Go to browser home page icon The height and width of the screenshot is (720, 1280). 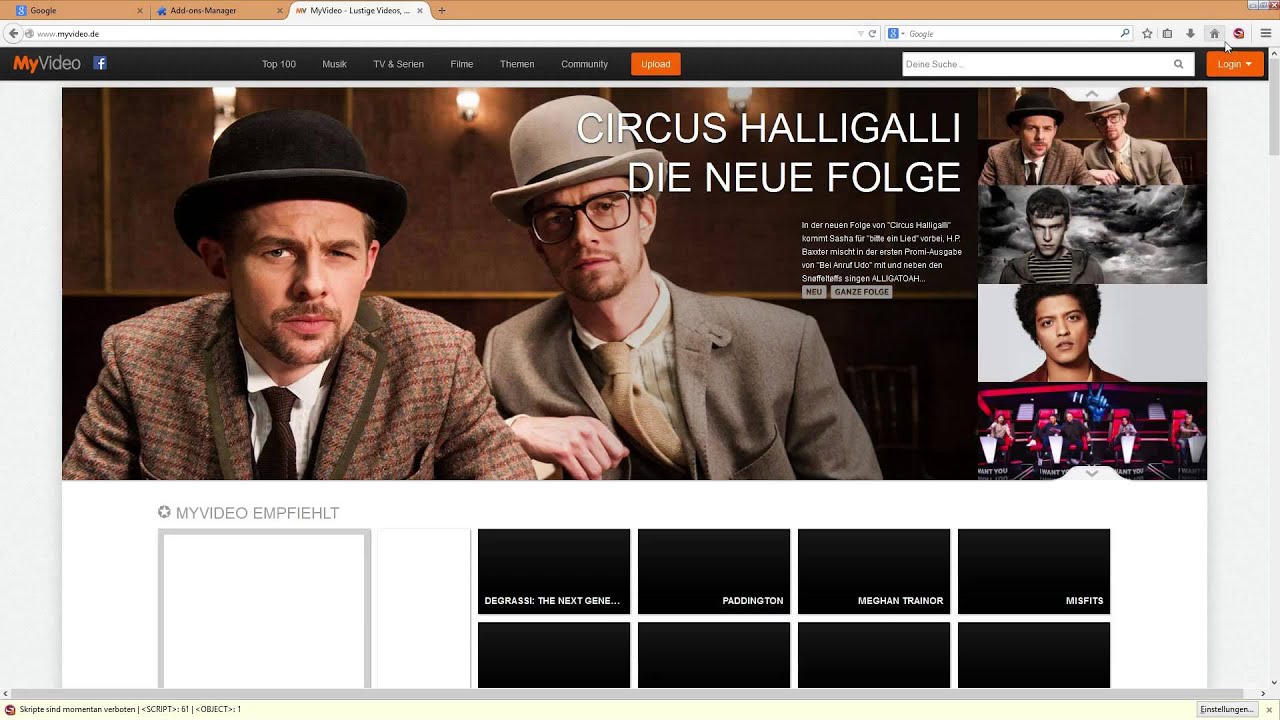[1214, 33]
